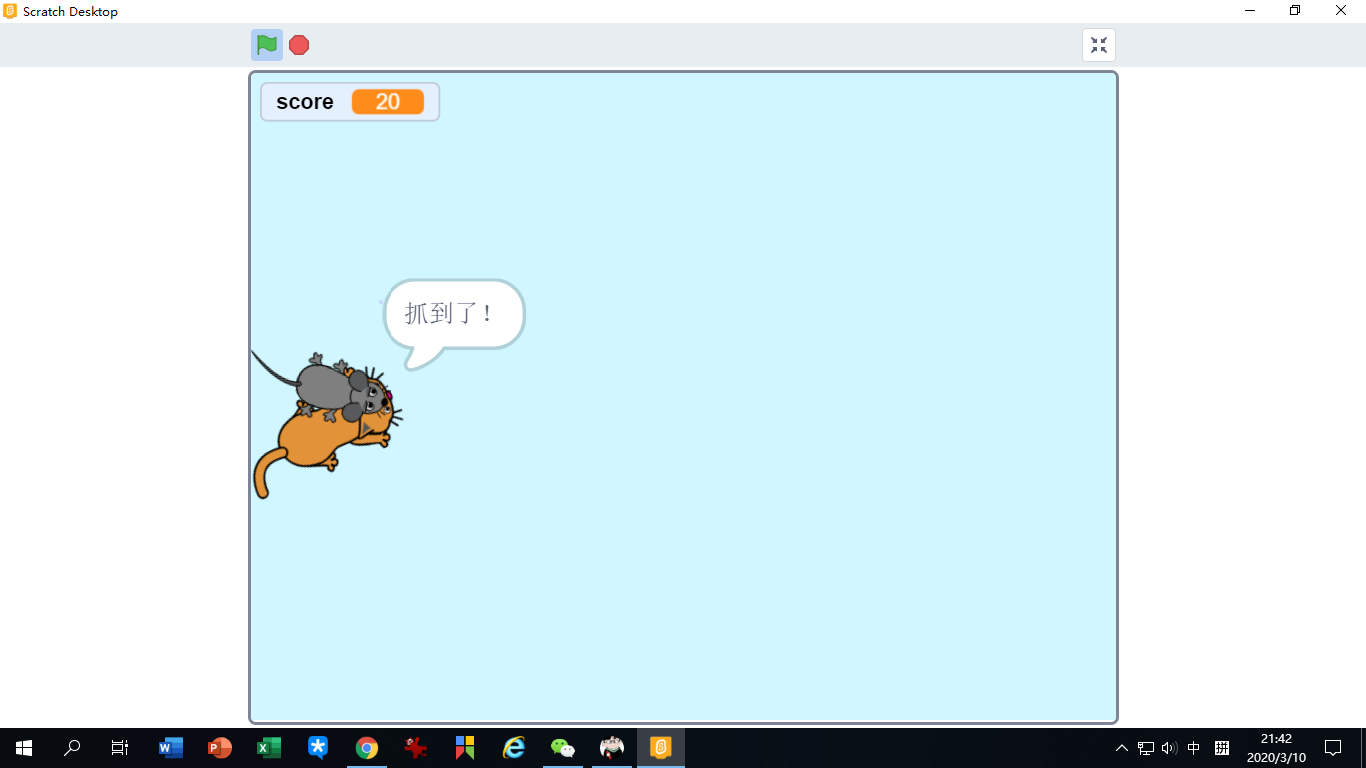Open the network status tray icon
The width and height of the screenshot is (1366, 768).
[1146, 748]
